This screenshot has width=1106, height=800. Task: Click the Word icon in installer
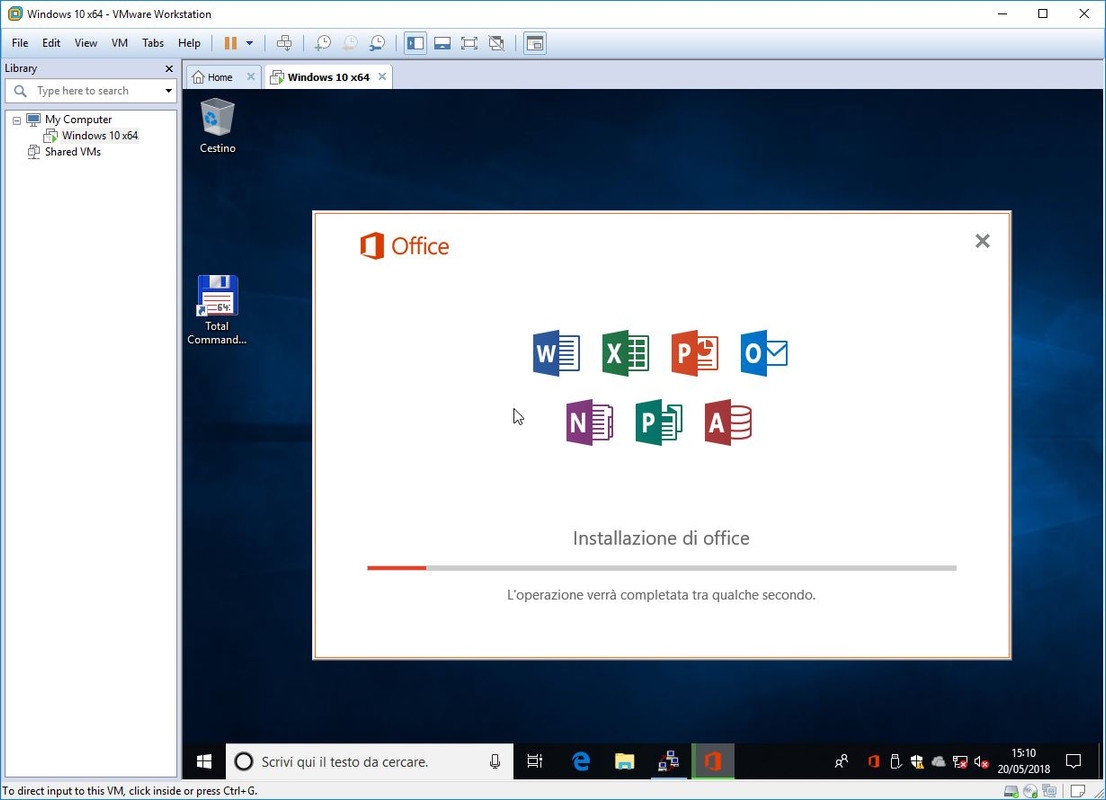click(x=557, y=353)
